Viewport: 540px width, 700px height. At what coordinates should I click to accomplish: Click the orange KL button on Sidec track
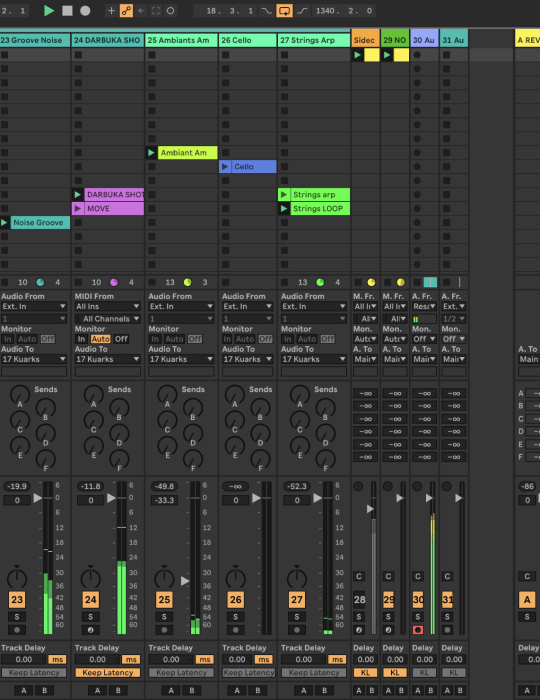366,672
